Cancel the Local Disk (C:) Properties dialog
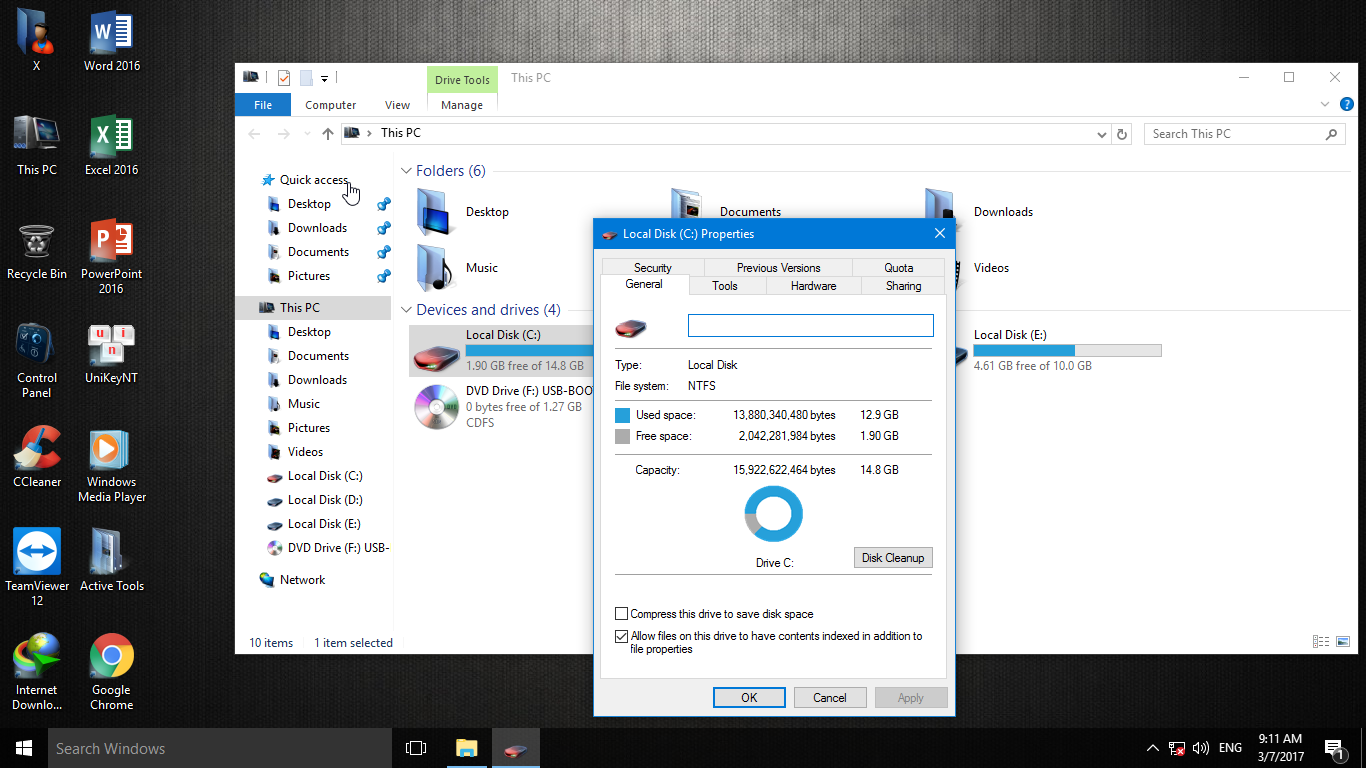Screen dimensions: 1366x768 [x=830, y=698]
